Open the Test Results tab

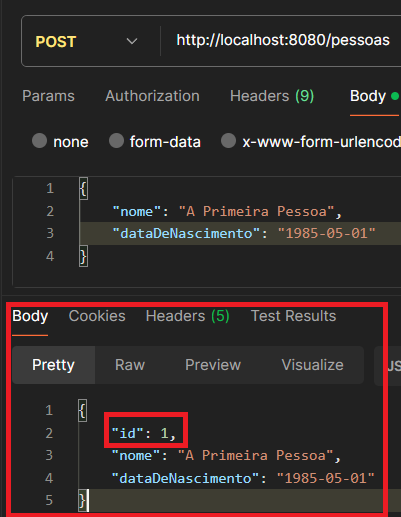(x=293, y=316)
